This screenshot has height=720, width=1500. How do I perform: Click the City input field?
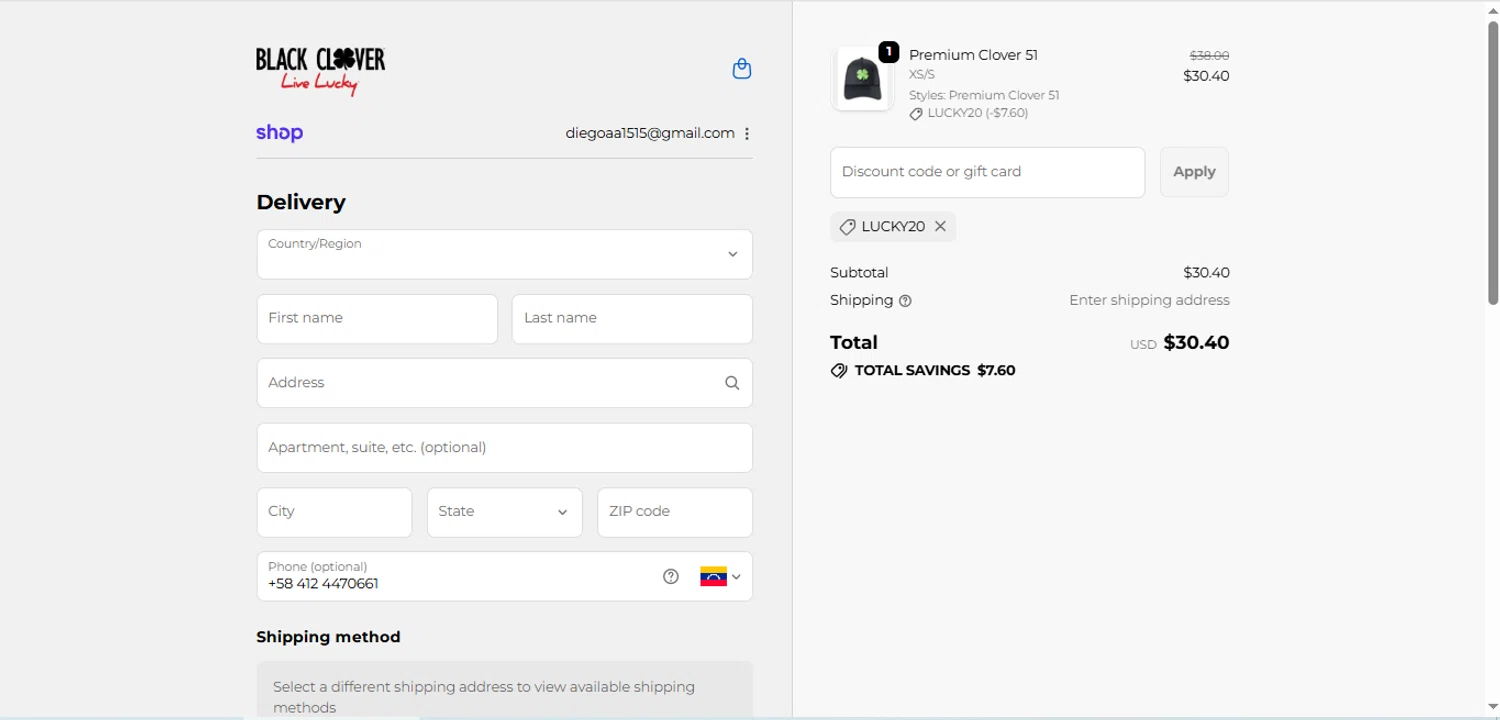tap(334, 512)
